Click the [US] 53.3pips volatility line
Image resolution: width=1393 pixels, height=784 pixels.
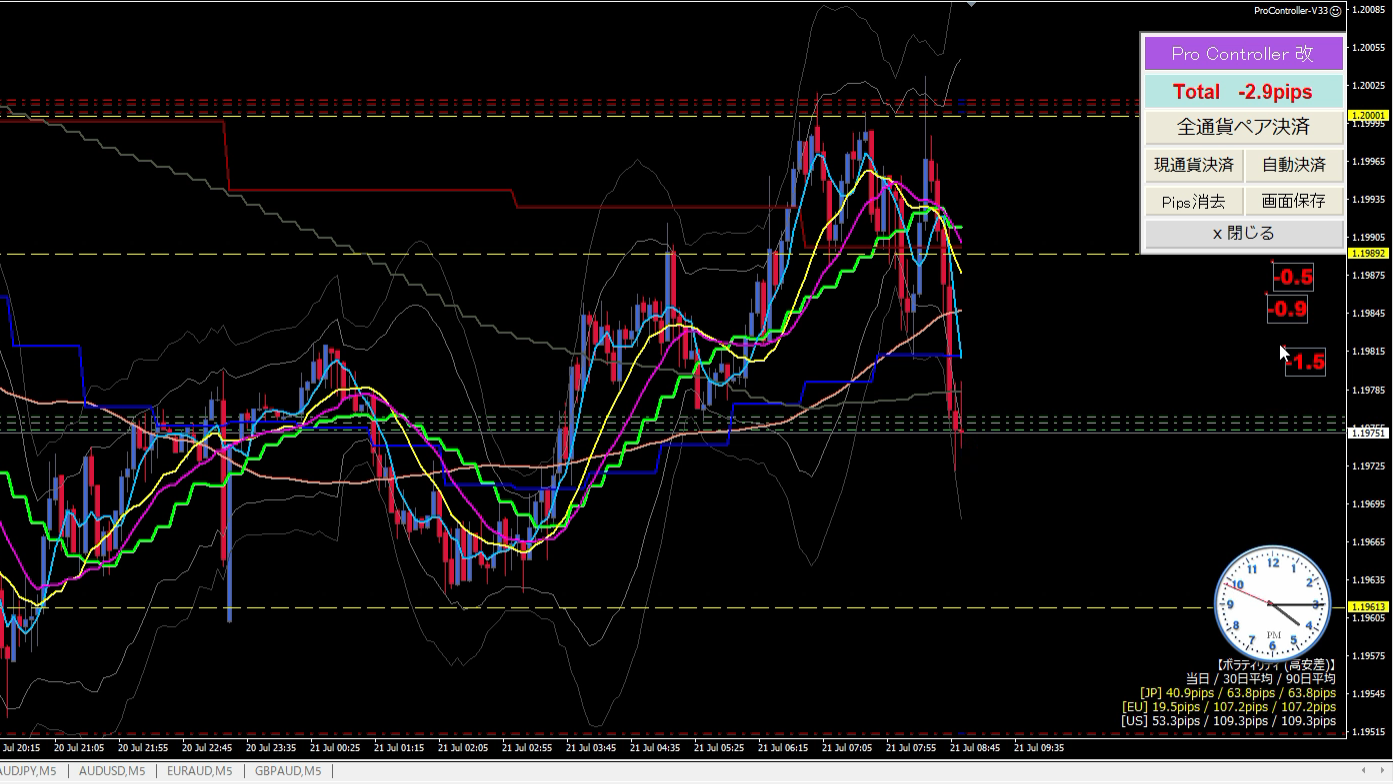pyautogui.click(x=1229, y=720)
